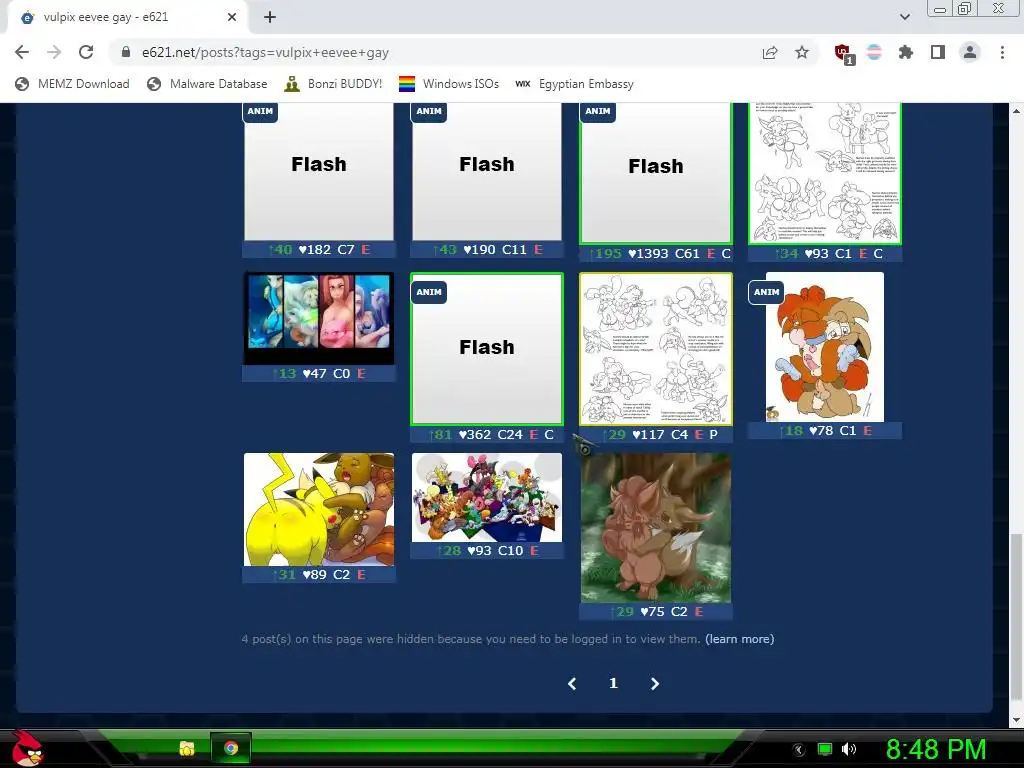The height and width of the screenshot is (768, 1024).
Task: Click the WIX icon of Egyptian Embassy
Action: pyautogui.click(x=522, y=84)
